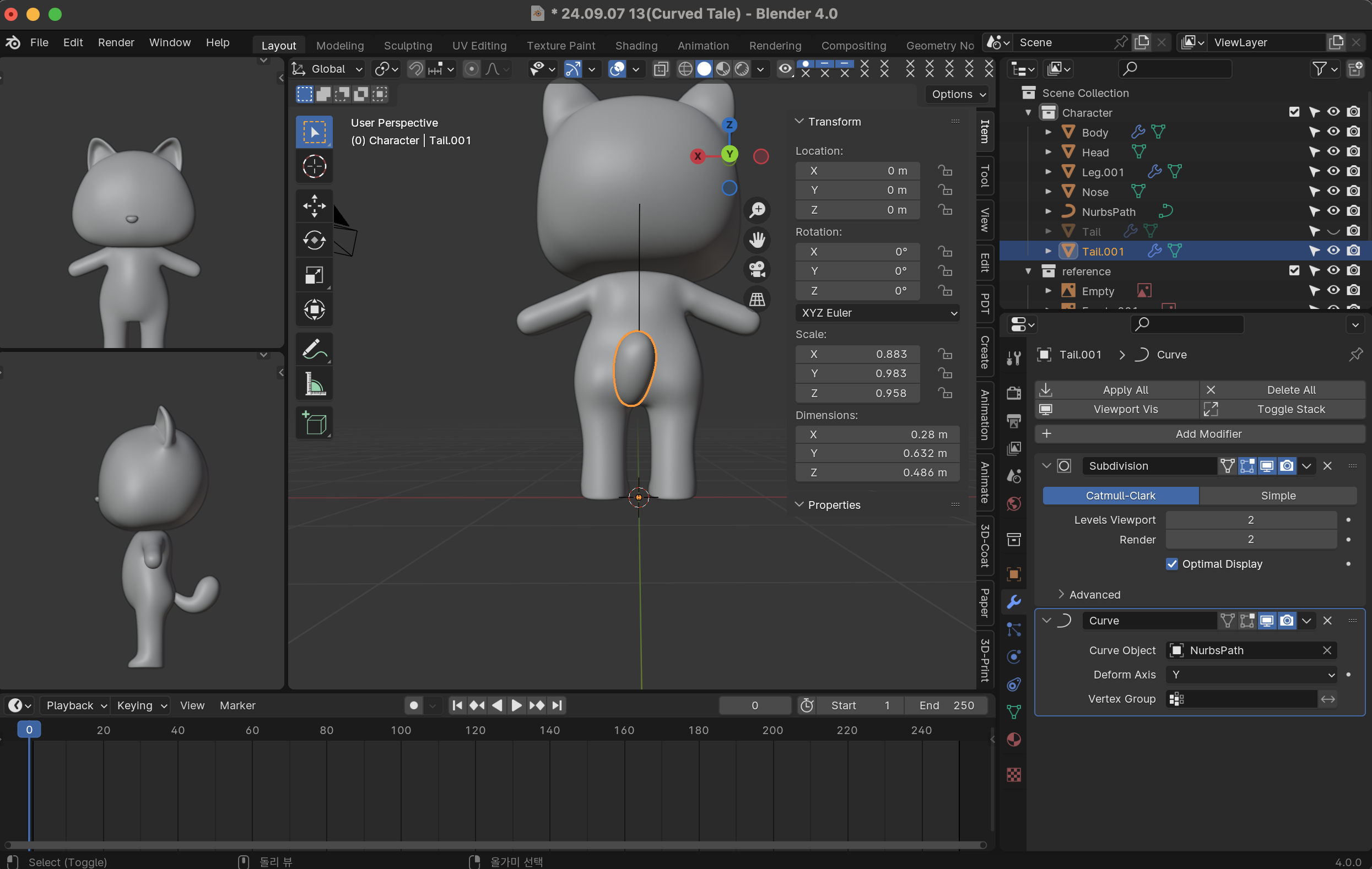Click the Add Modifier button

tap(1200, 434)
